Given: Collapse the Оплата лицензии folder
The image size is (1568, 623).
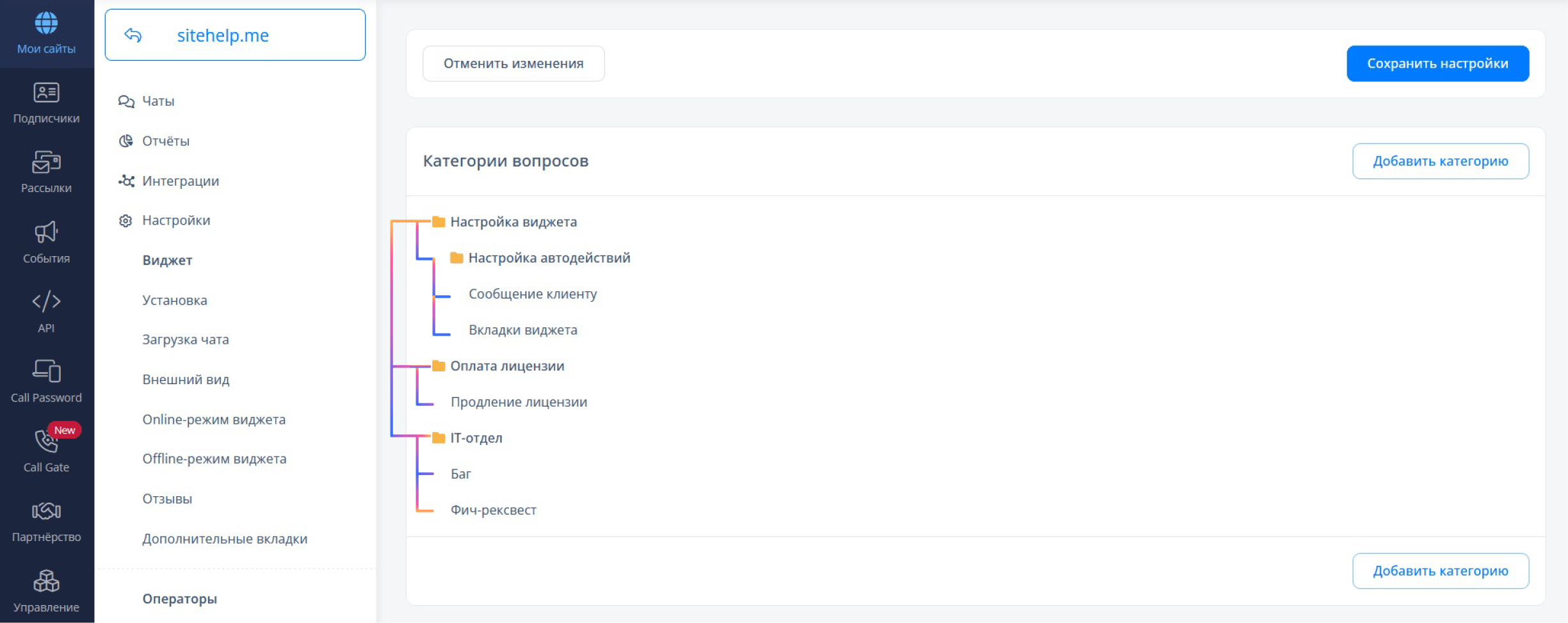Looking at the screenshot, I should pyautogui.click(x=439, y=366).
